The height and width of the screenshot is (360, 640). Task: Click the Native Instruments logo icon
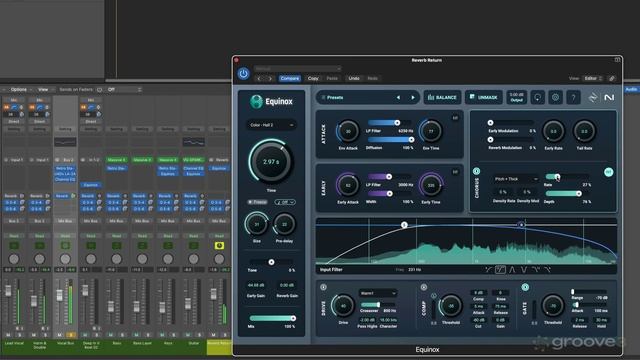[x=609, y=98]
